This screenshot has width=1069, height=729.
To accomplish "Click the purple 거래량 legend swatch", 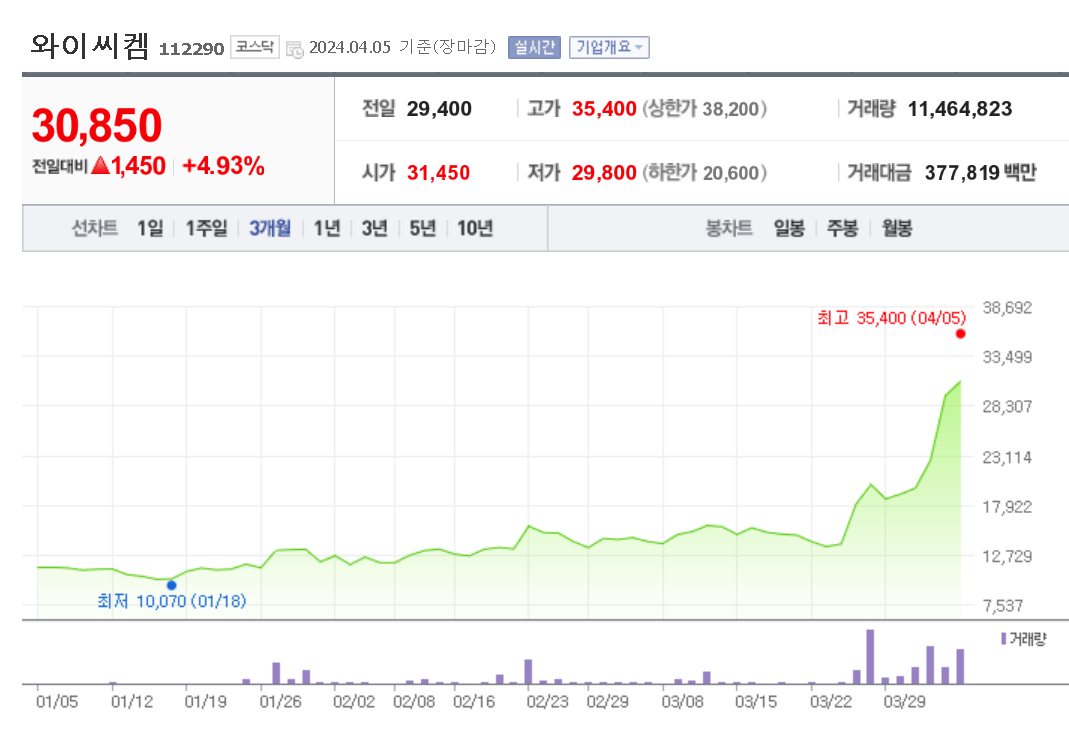I will 1004,639.
